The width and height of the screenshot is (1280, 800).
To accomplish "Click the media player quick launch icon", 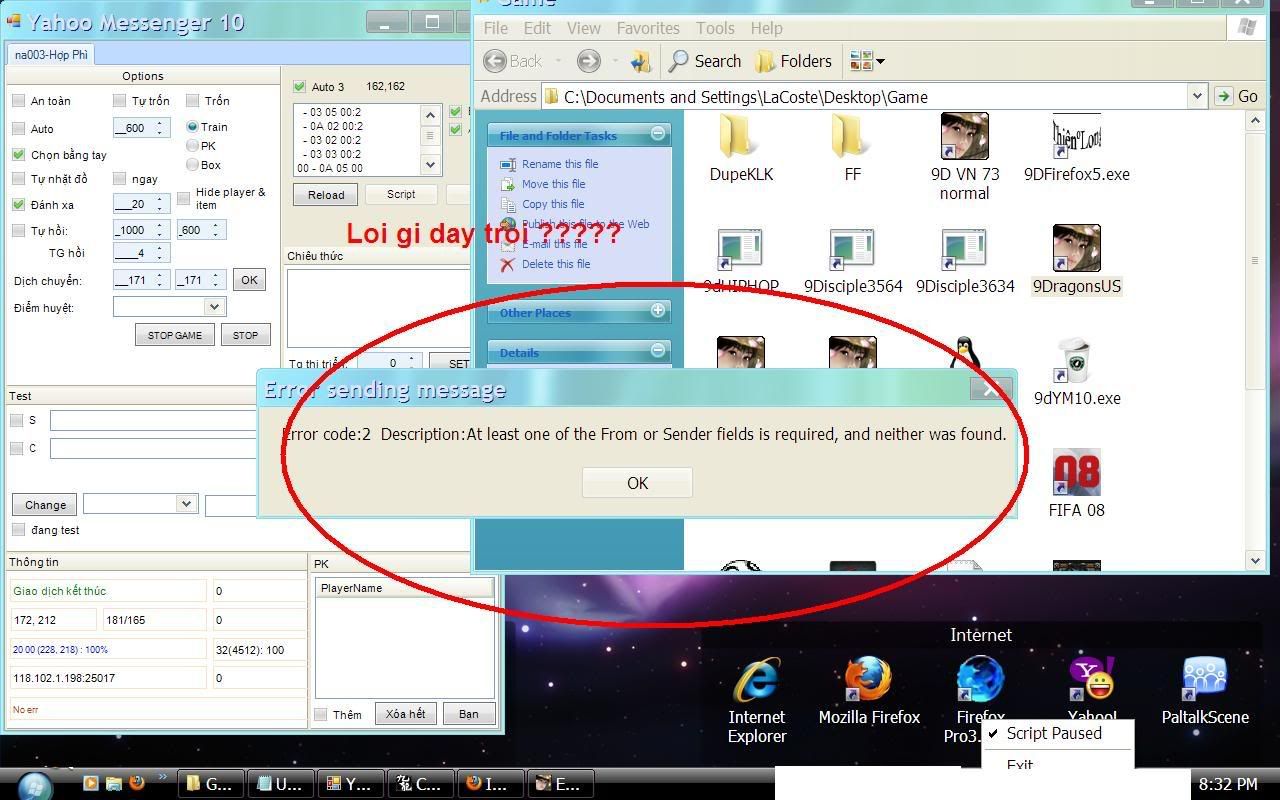I will click(x=91, y=783).
